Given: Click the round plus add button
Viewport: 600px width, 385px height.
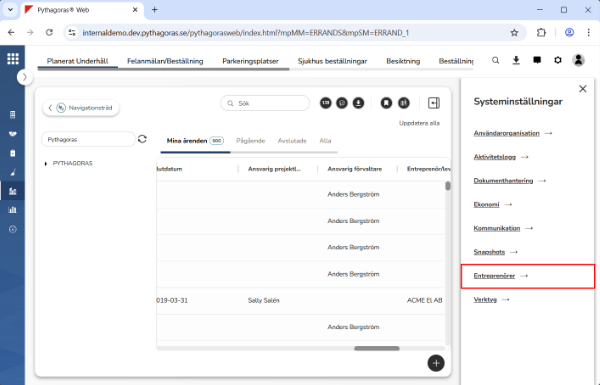Looking at the screenshot, I should pyautogui.click(x=436, y=363).
